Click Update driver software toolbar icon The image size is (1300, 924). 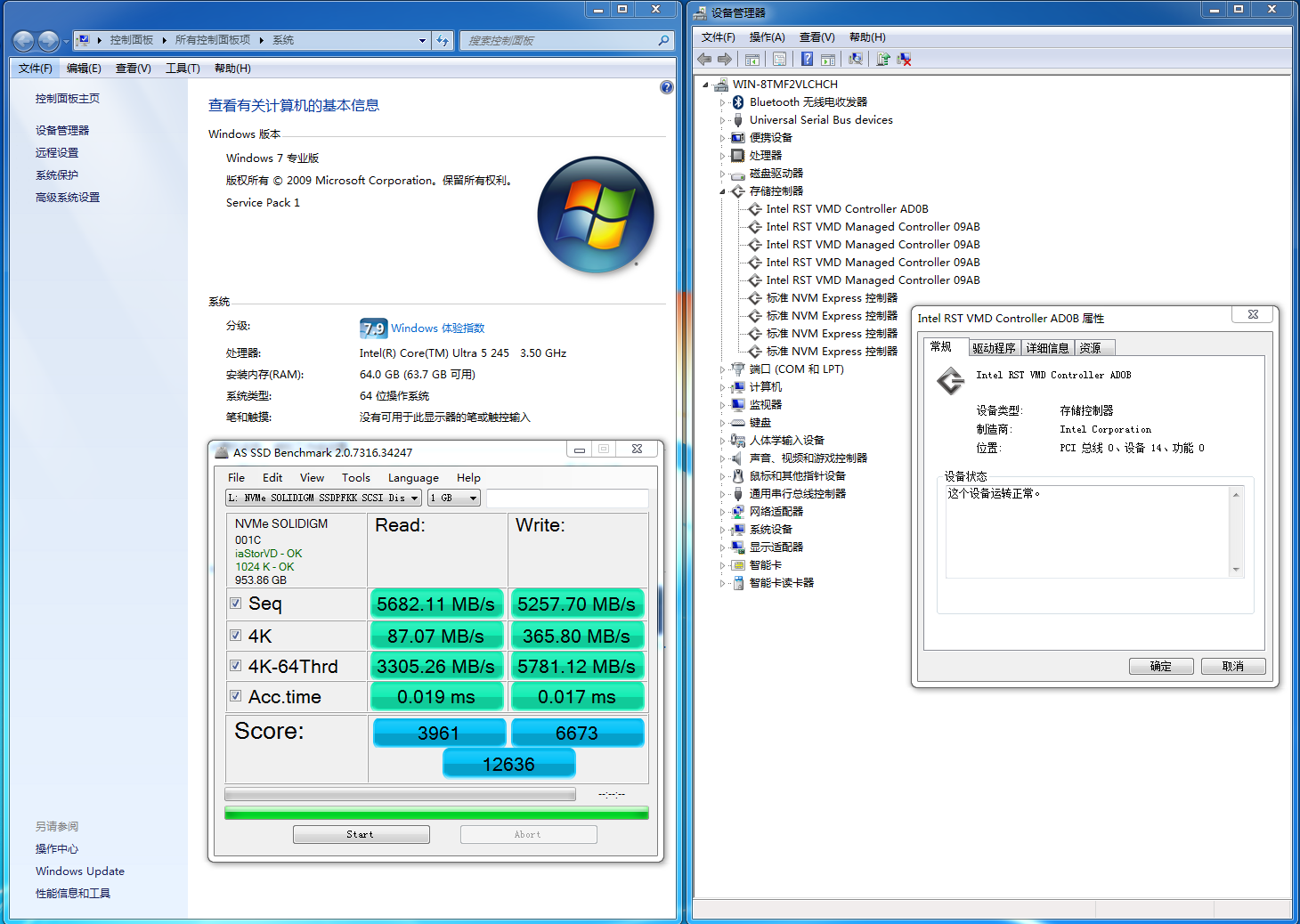883,60
